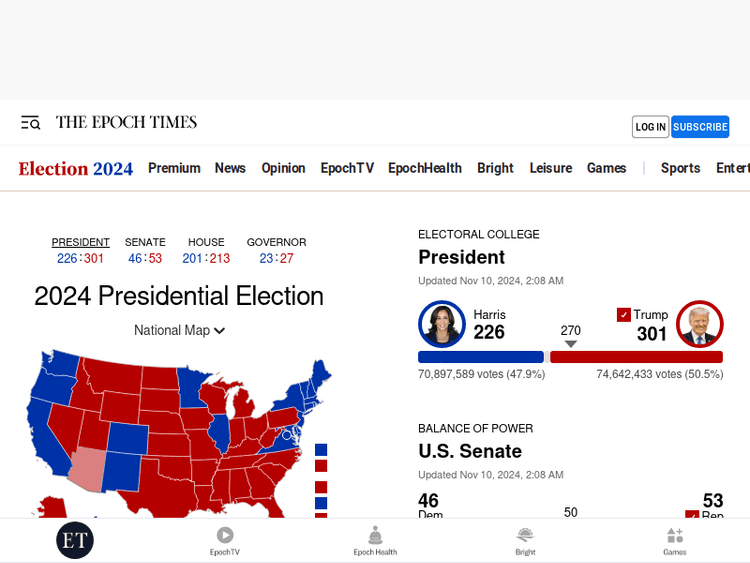Open the menu and search icon
This screenshot has height=563, width=750.
[30, 123]
